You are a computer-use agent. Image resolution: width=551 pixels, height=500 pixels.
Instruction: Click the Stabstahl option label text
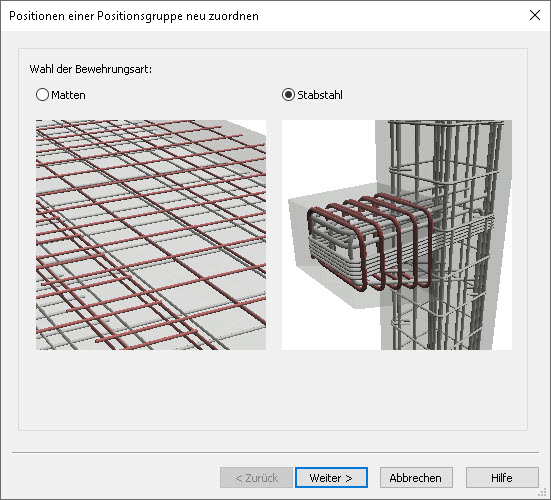click(320, 95)
